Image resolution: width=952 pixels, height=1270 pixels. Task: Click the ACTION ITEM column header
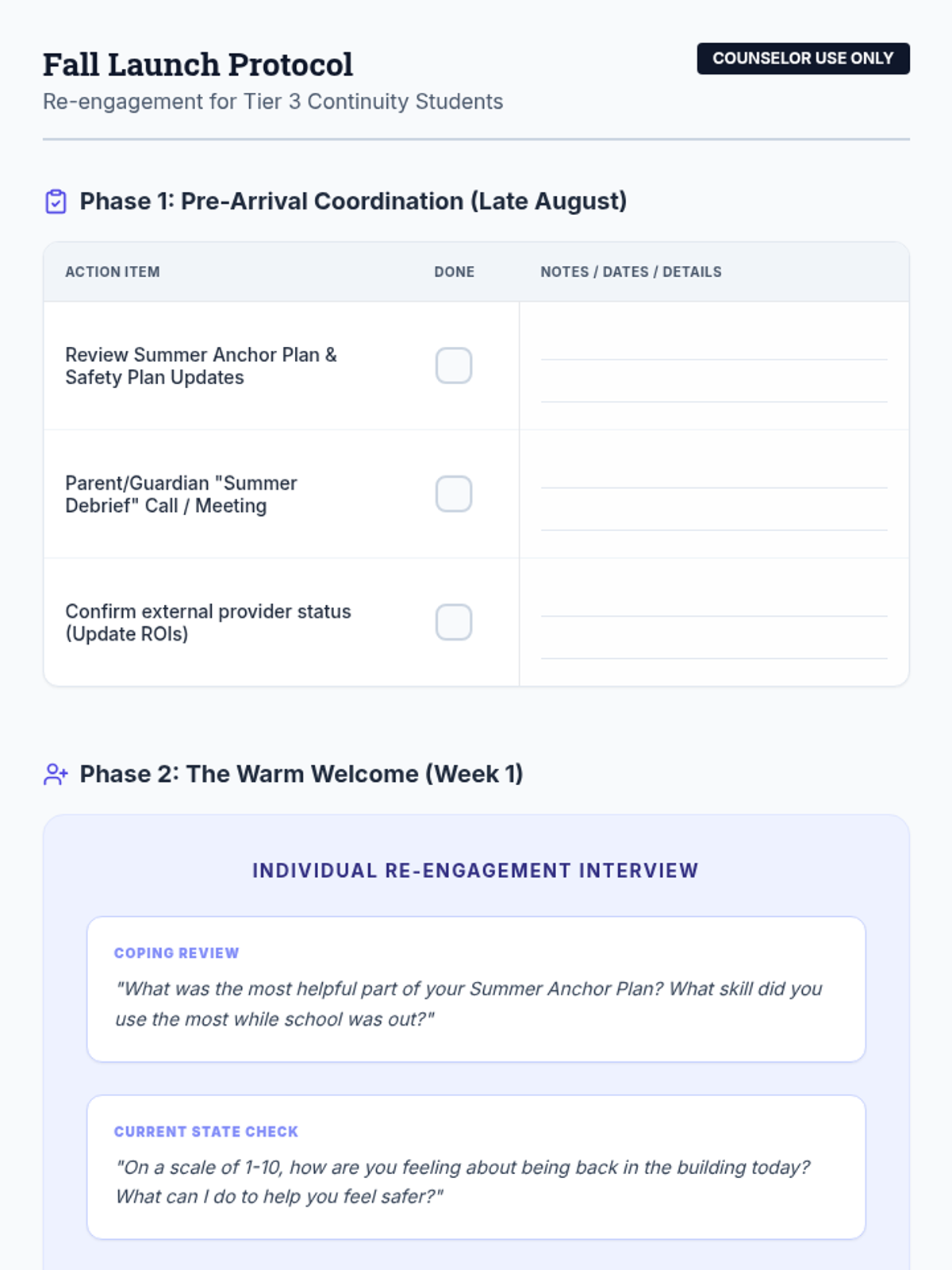coord(113,272)
